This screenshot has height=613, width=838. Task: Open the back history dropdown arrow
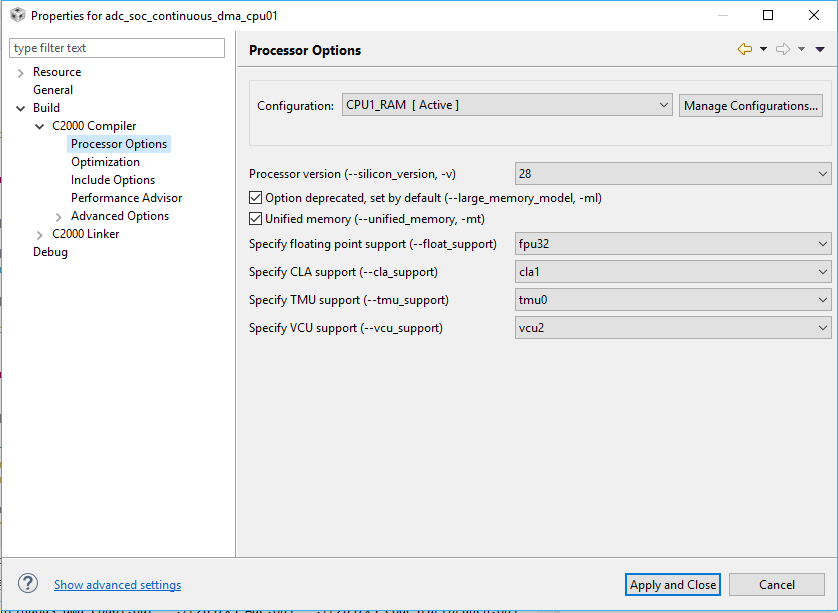click(763, 49)
